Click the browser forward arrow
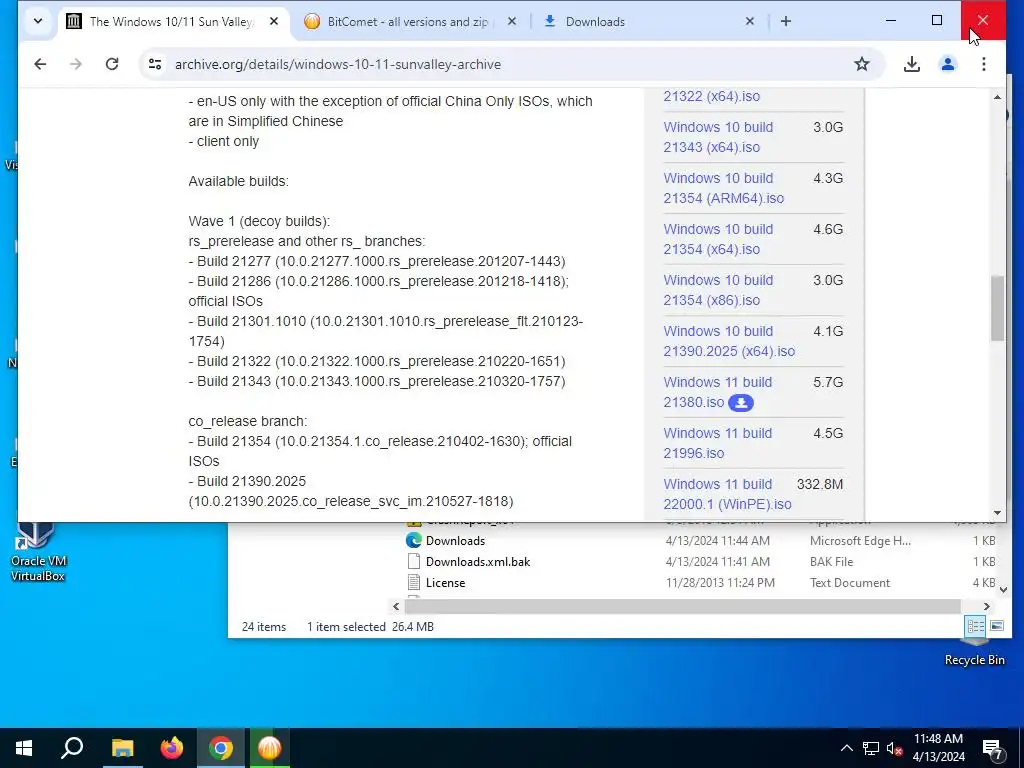This screenshot has height=768, width=1024. [x=76, y=64]
